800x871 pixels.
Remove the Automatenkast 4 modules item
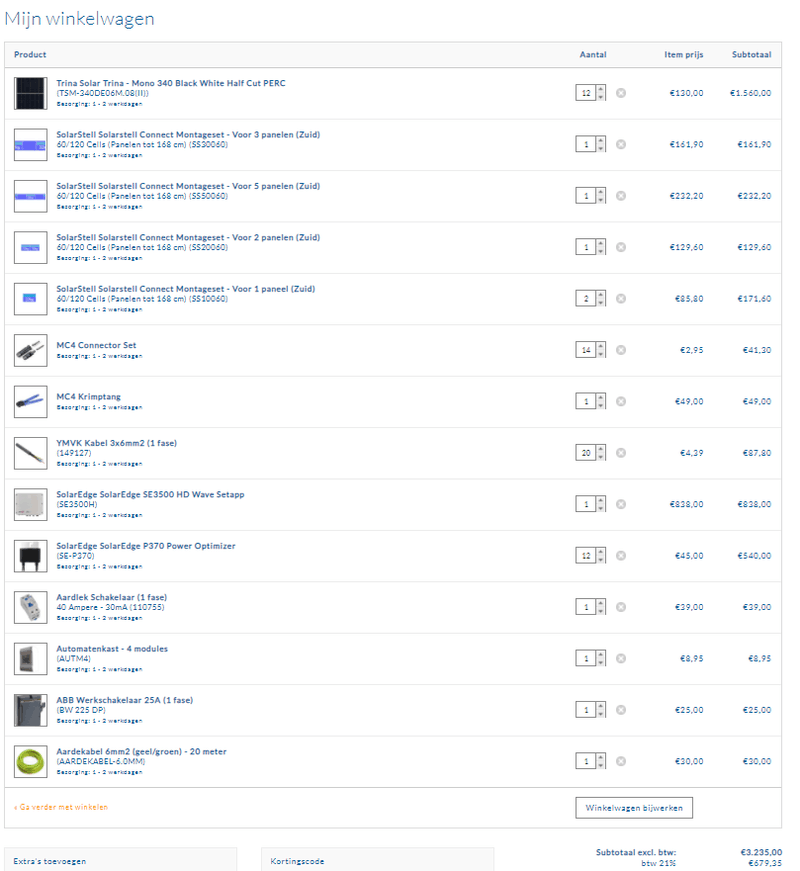coord(621,658)
